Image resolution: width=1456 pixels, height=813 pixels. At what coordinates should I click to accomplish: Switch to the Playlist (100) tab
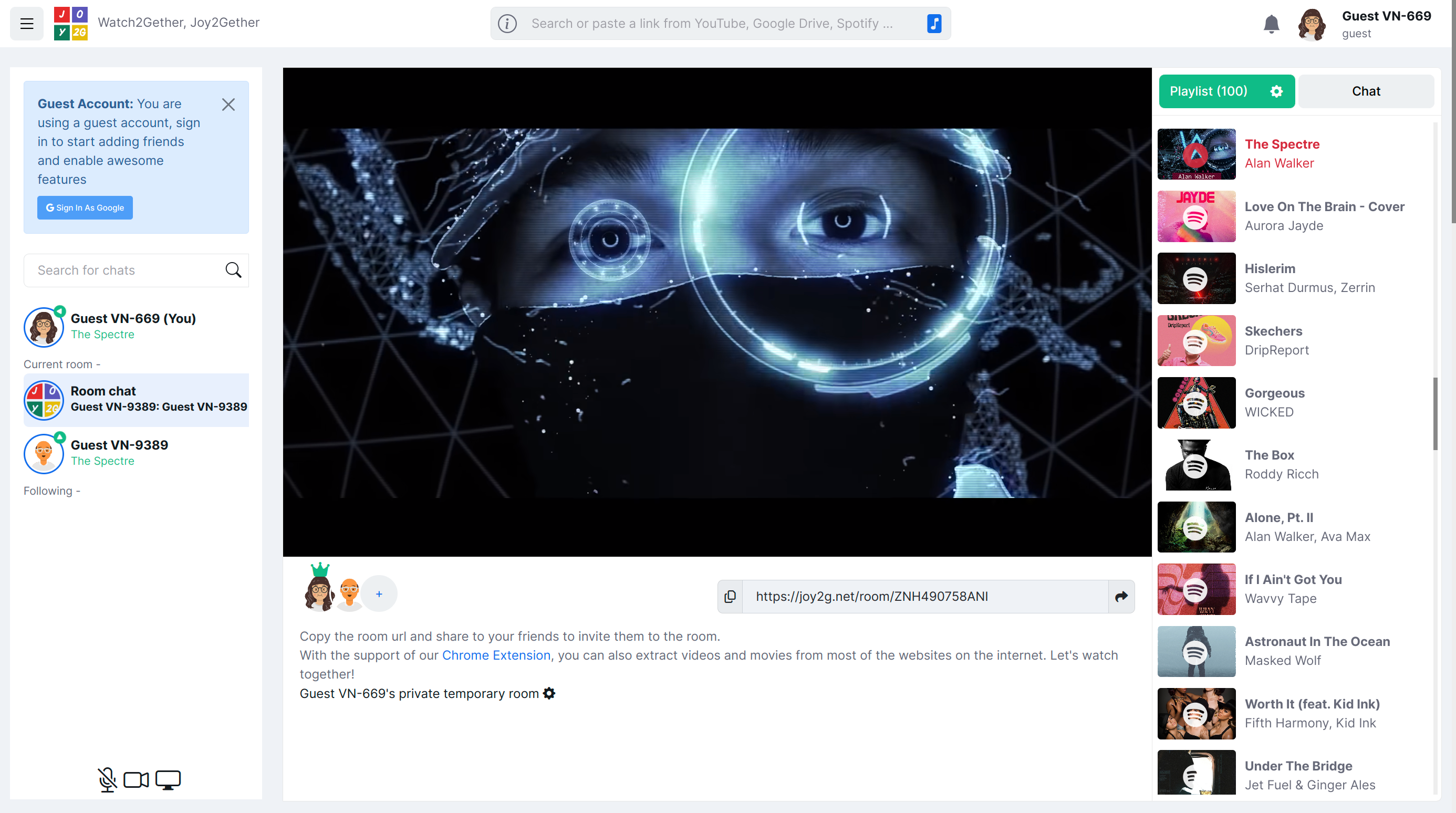point(1226,91)
